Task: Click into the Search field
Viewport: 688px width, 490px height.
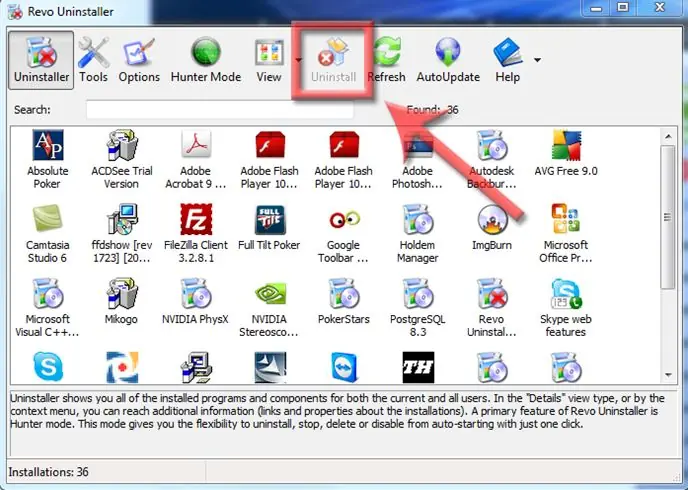Action: (x=220, y=110)
